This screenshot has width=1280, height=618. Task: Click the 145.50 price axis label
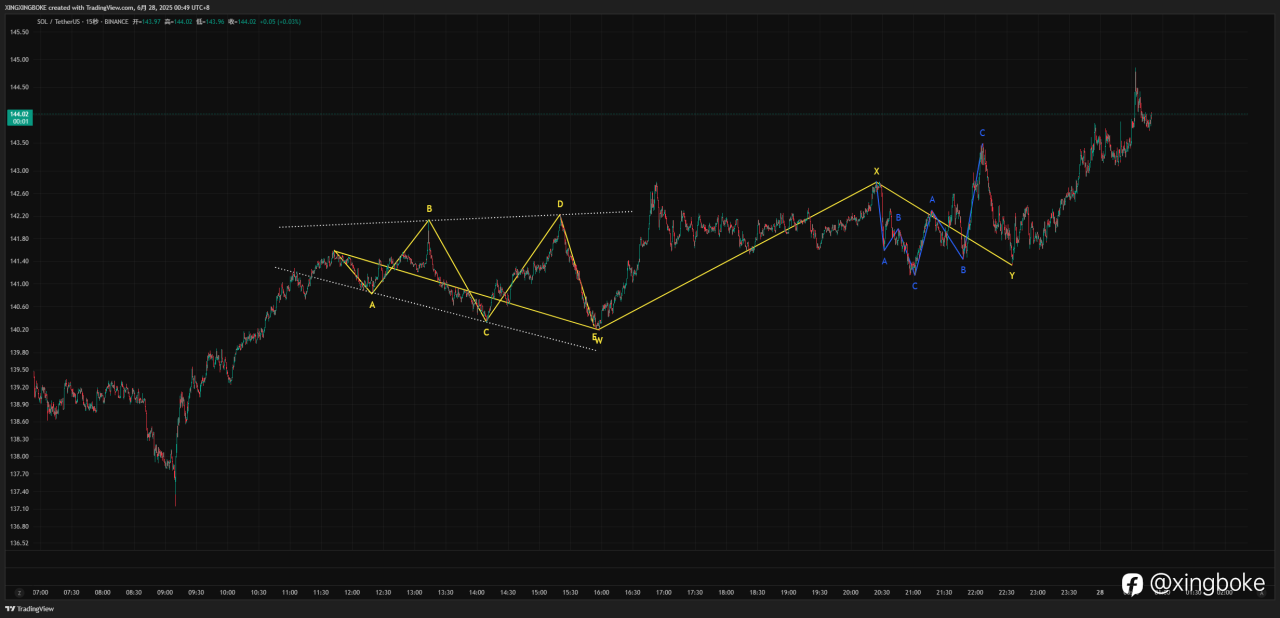(x=19, y=32)
